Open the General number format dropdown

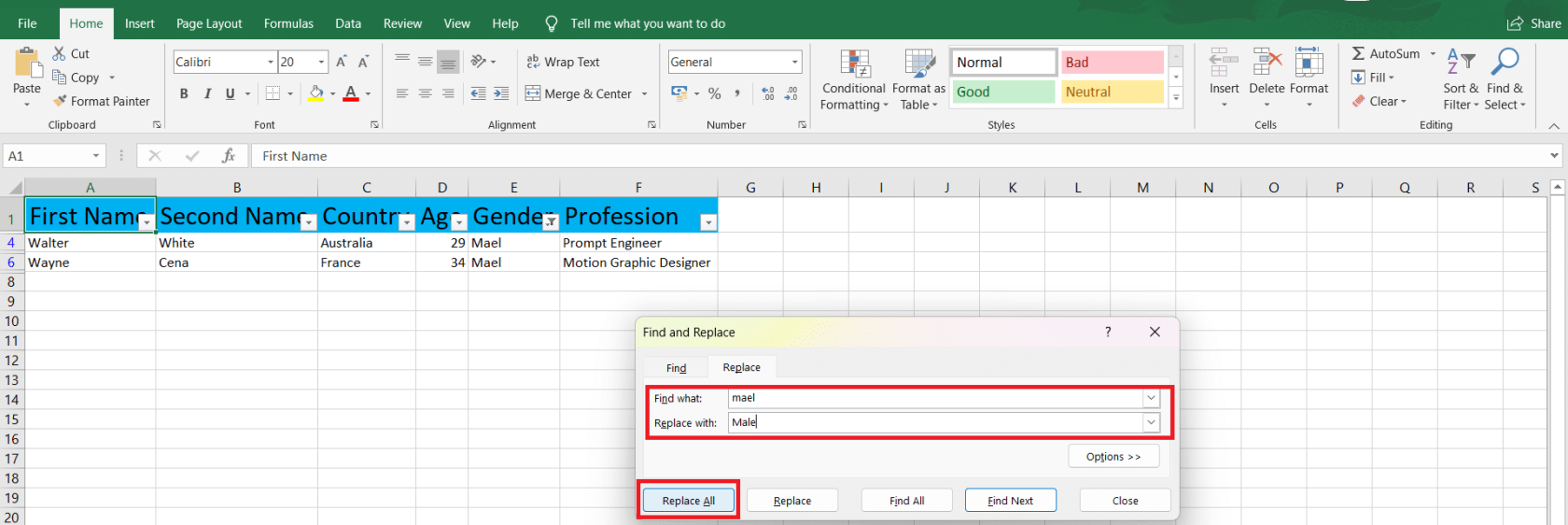(x=795, y=62)
